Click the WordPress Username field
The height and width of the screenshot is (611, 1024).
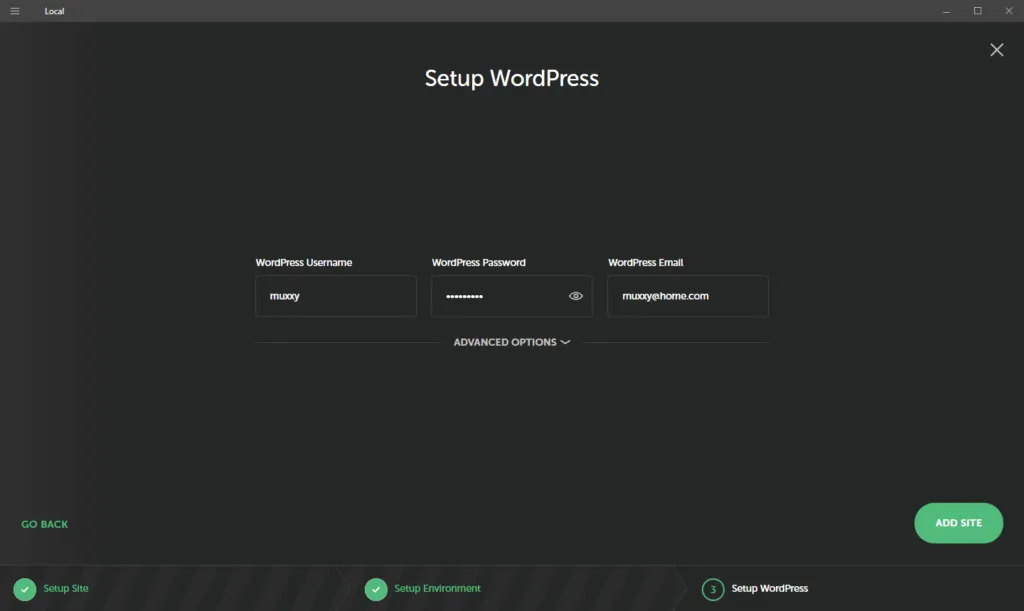(x=336, y=296)
